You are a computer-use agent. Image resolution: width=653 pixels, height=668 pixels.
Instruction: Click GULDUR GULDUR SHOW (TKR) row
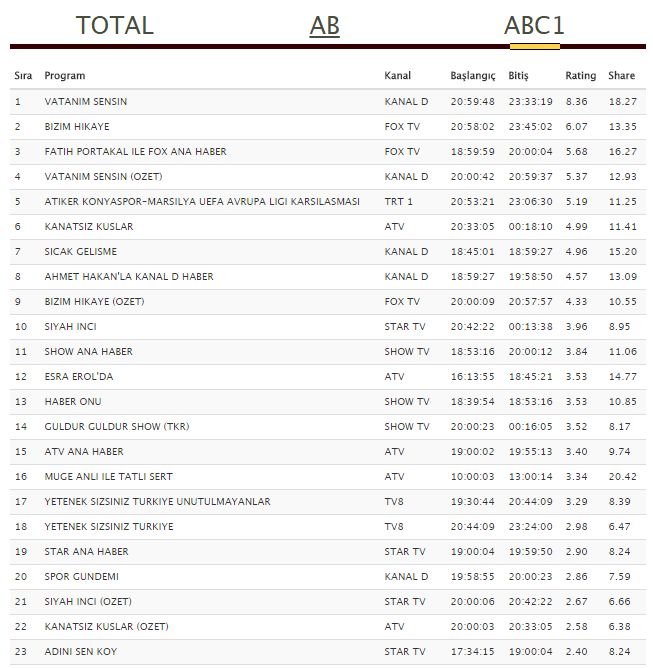117,427
